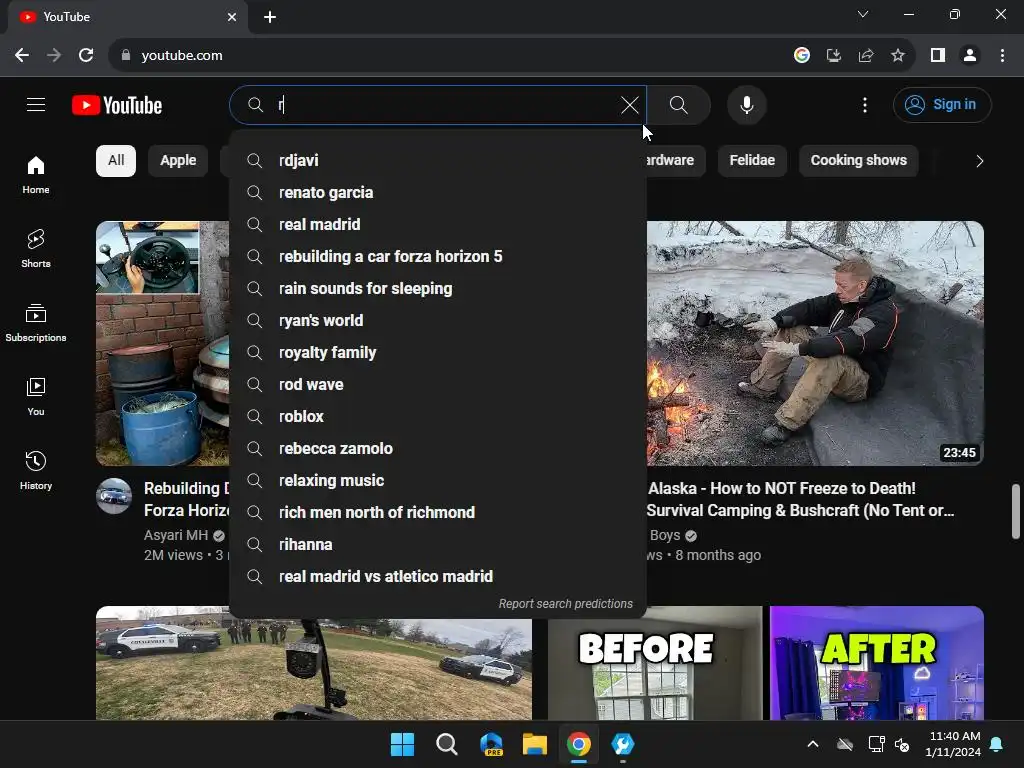1024x768 pixels.
Task: Click the youtube.com address bar
Action: (x=451, y=56)
